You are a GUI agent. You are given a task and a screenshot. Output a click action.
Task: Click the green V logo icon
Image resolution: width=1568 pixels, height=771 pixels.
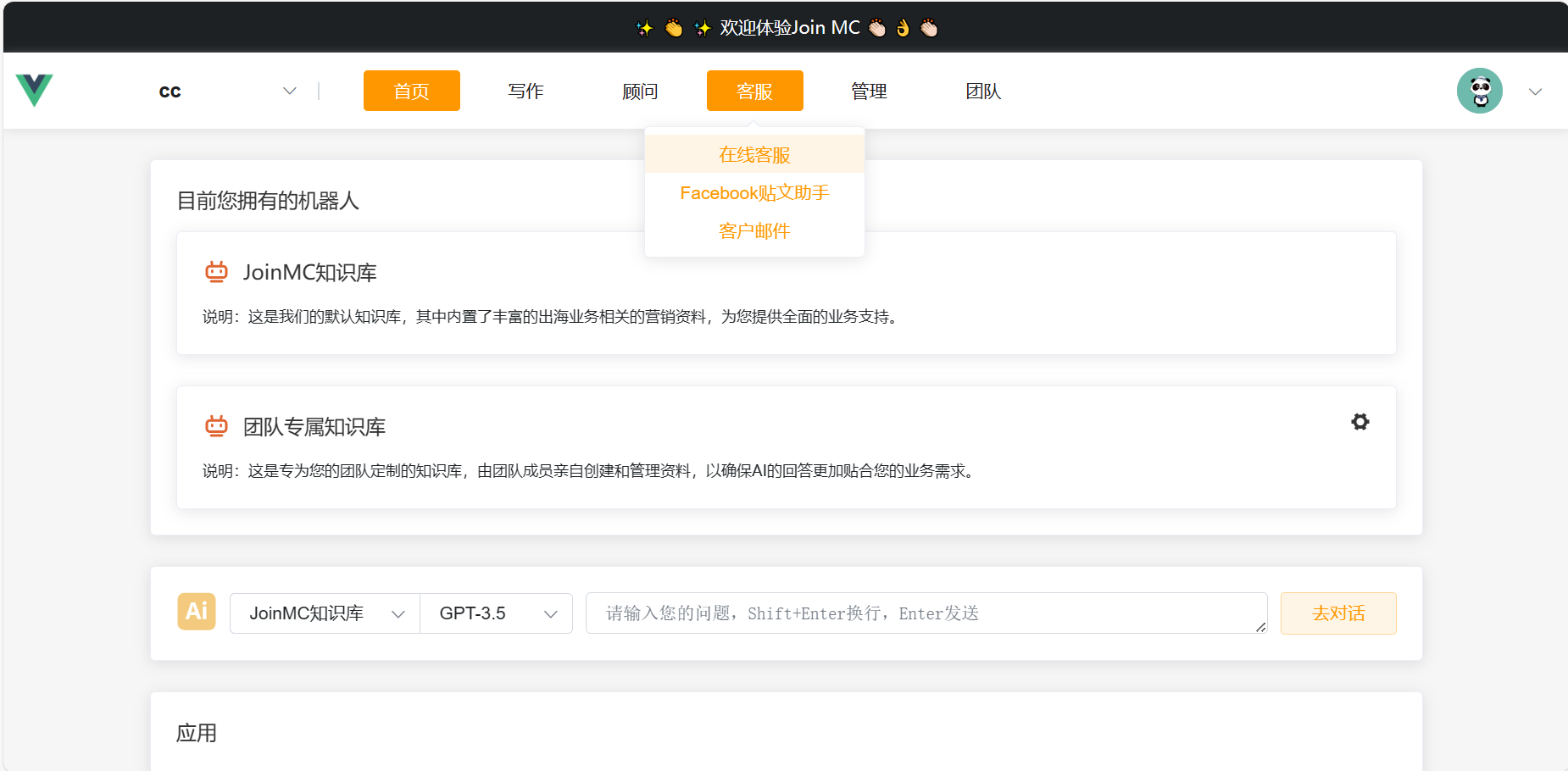[35, 90]
